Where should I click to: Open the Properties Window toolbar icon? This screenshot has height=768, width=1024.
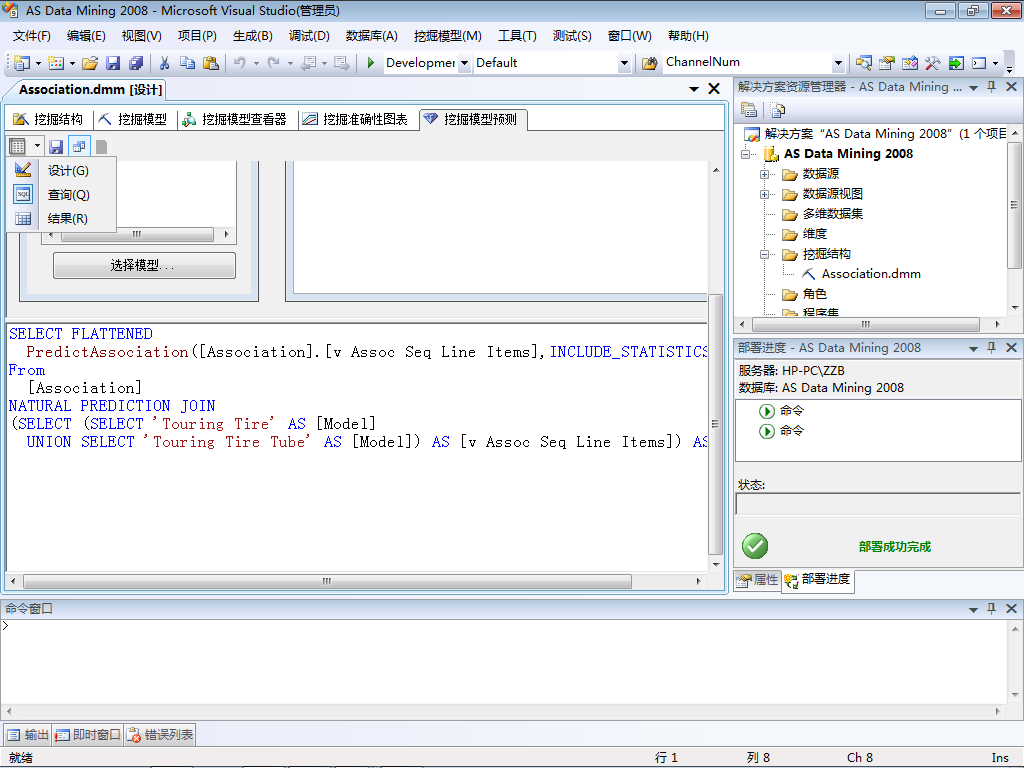(886, 63)
